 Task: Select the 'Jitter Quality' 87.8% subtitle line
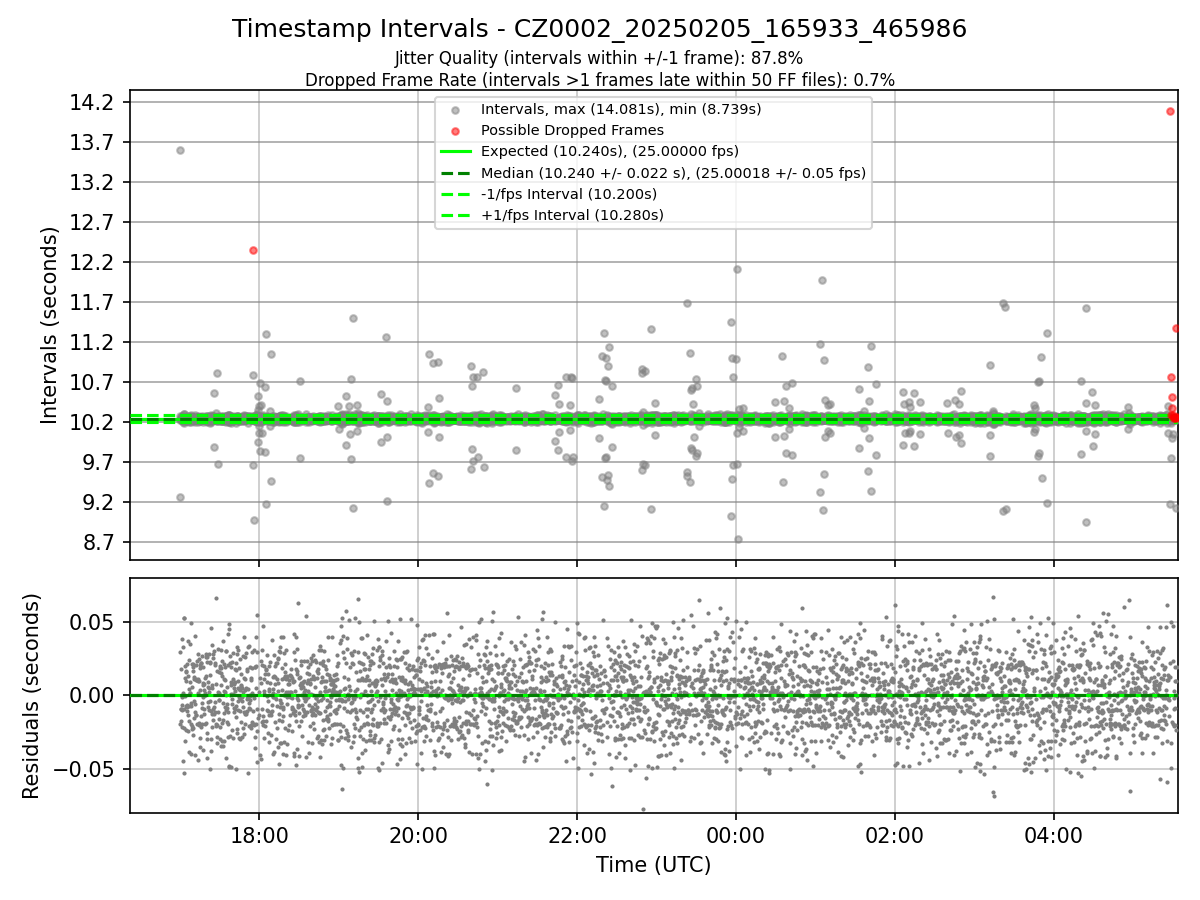click(x=599, y=58)
